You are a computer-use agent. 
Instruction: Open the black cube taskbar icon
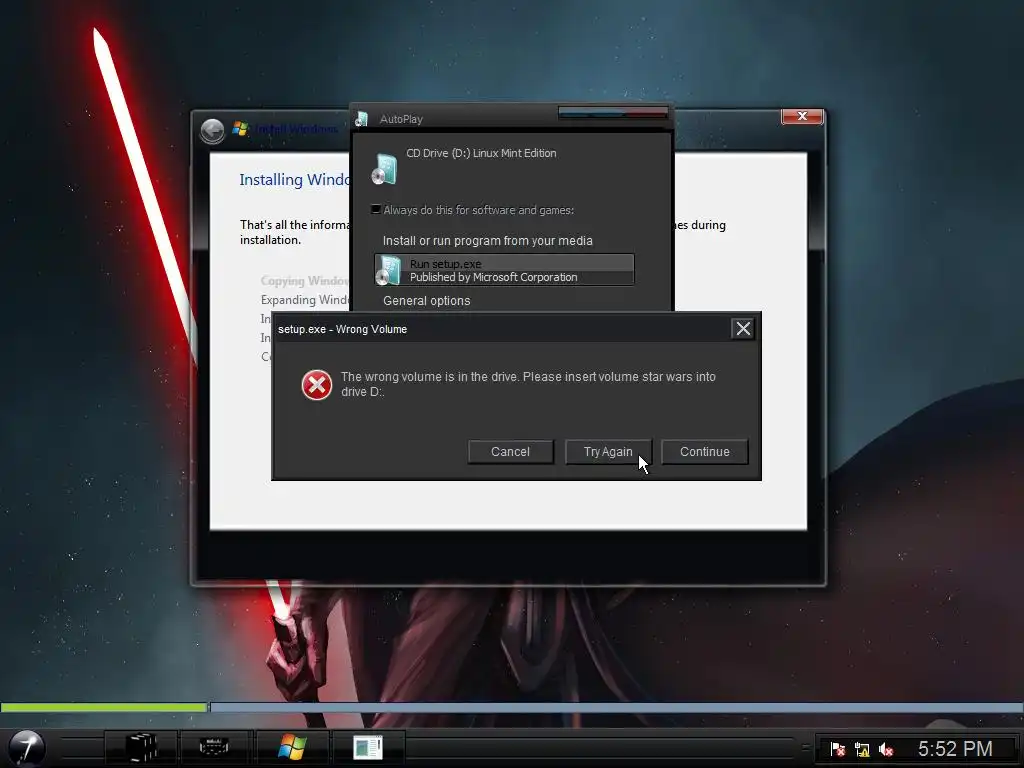[141, 747]
